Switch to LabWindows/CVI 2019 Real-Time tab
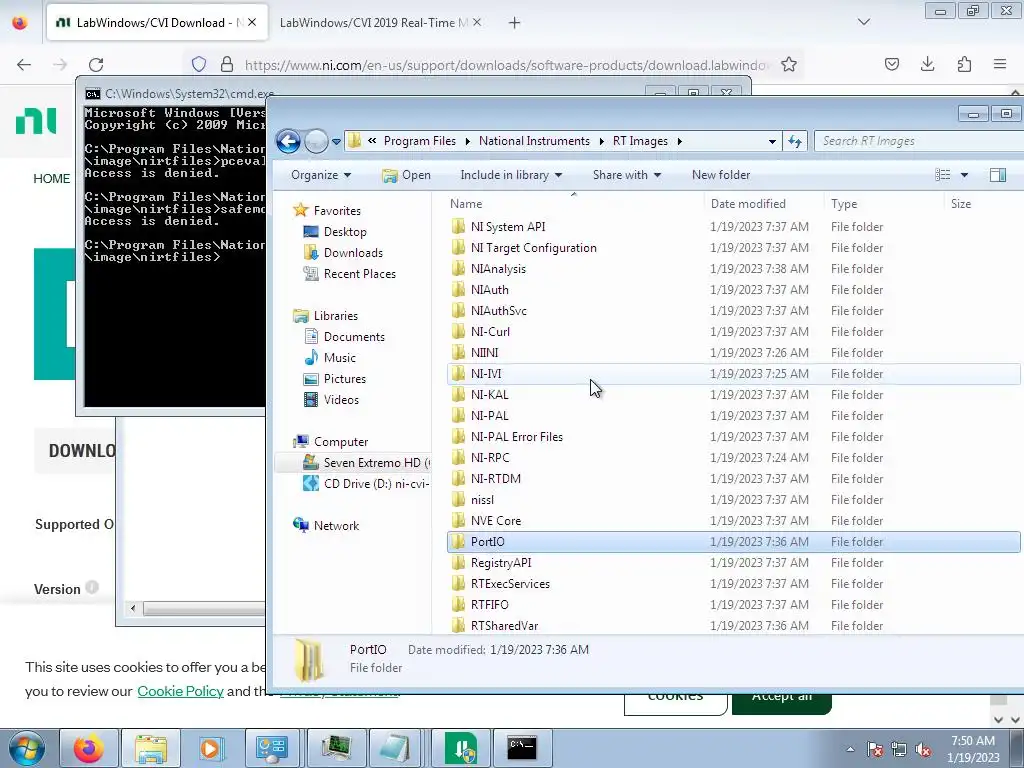 pyautogui.click(x=372, y=23)
